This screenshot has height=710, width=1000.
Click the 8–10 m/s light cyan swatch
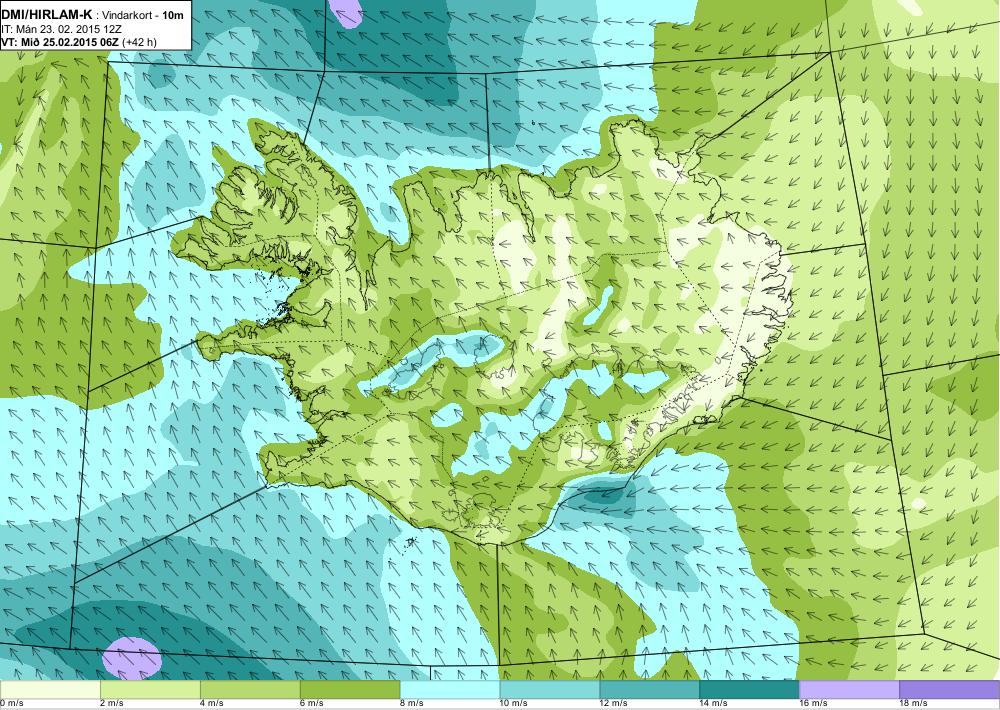[x=450, y=689]
